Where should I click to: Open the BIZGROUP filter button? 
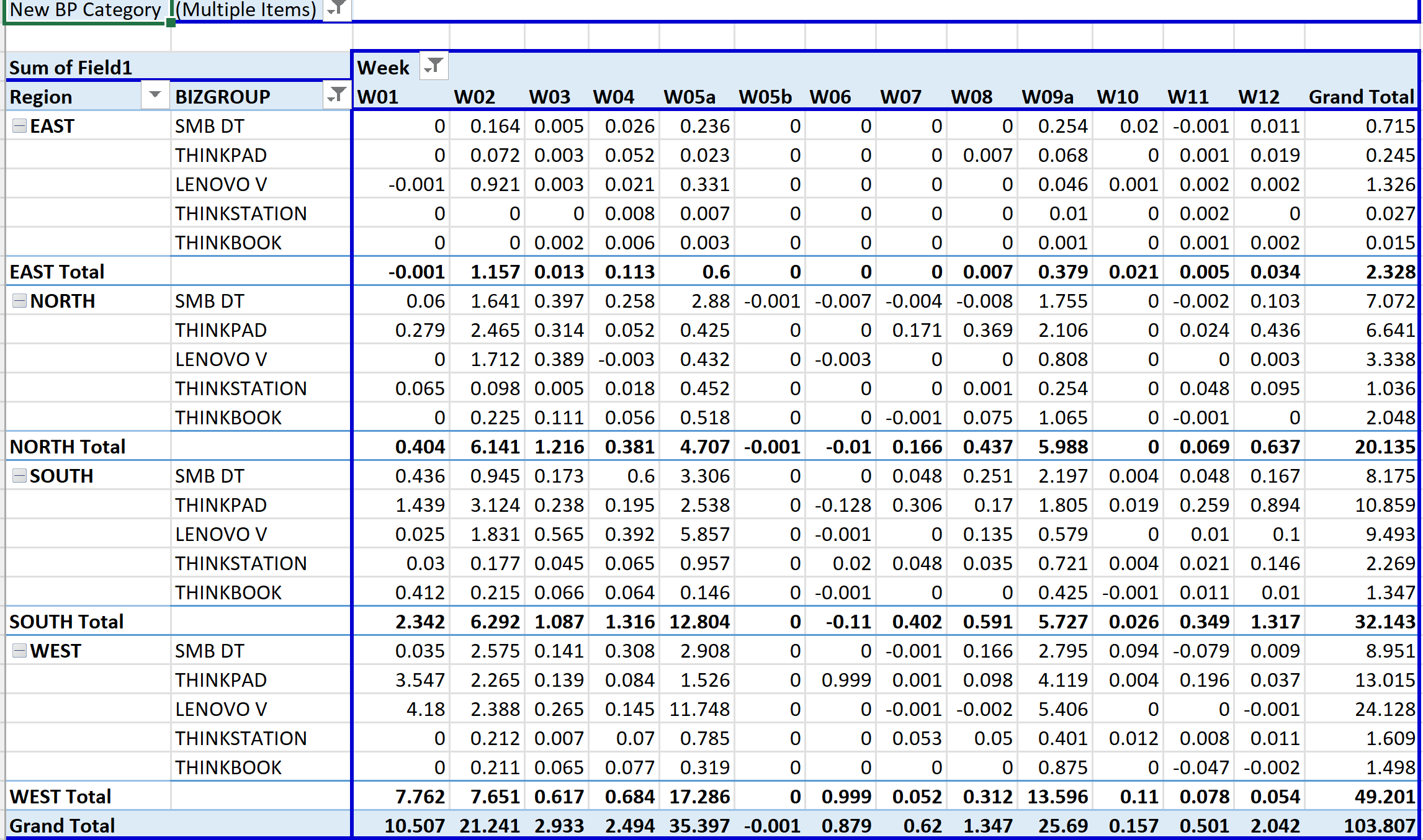click(x=336, y=96)
